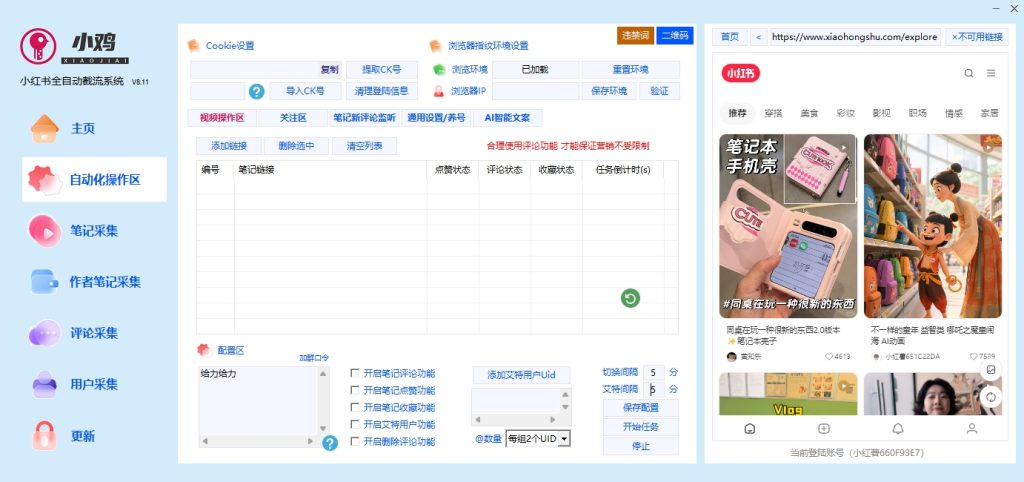
Task: Click the 保存环境 button
Action: point(609,91)
